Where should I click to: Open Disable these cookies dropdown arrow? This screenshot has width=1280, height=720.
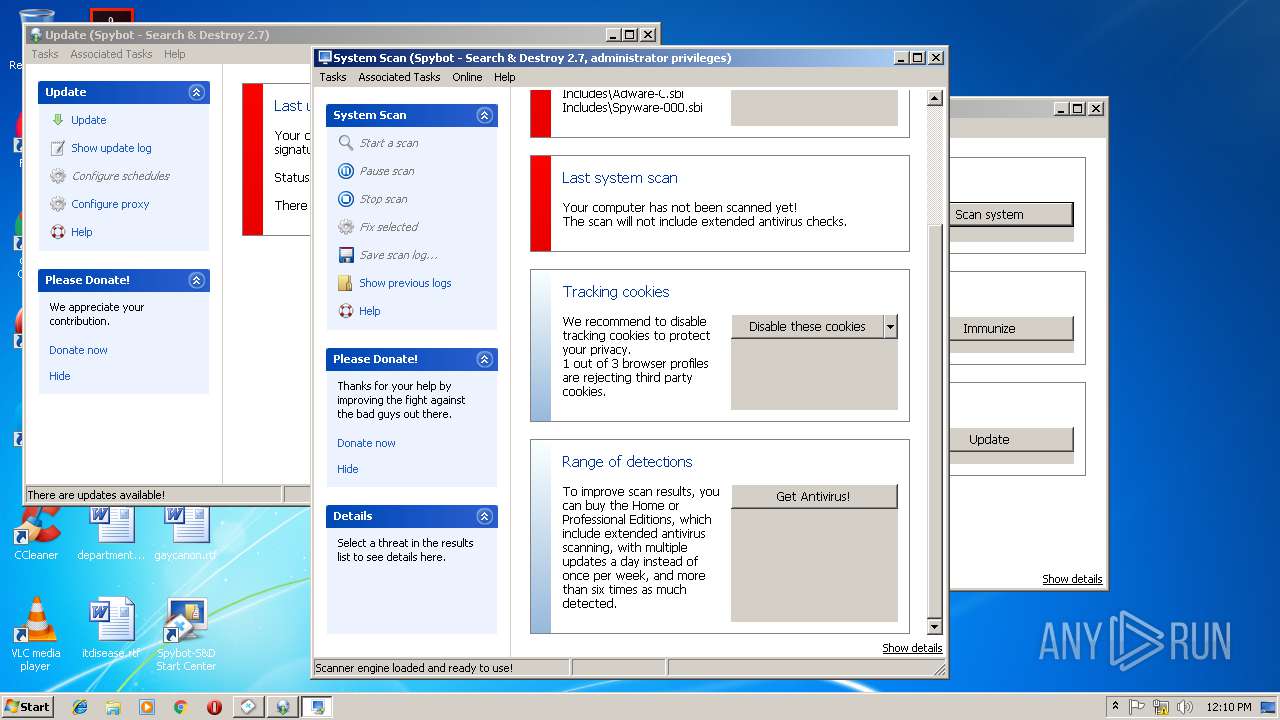coord(890,327)
